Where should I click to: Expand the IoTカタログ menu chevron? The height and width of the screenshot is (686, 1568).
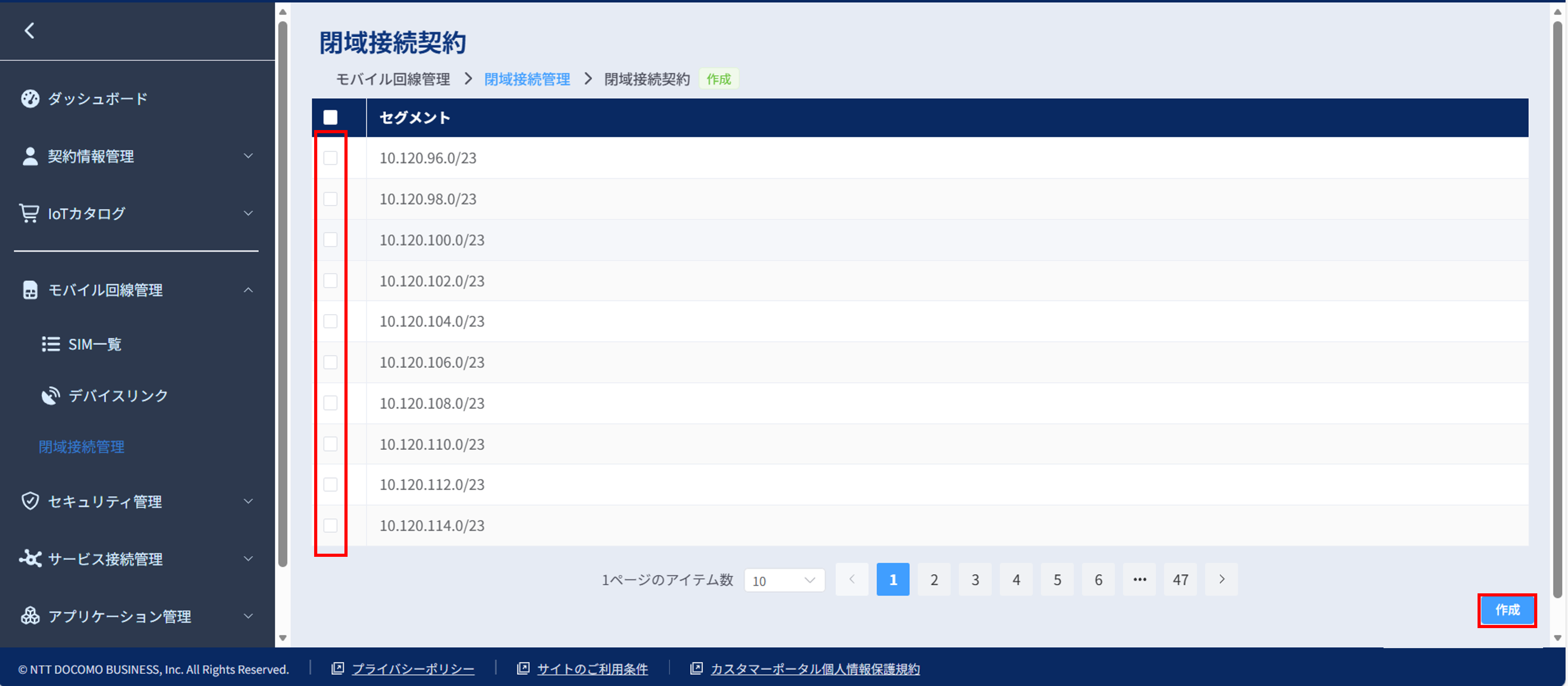click(x=248, y=213)
